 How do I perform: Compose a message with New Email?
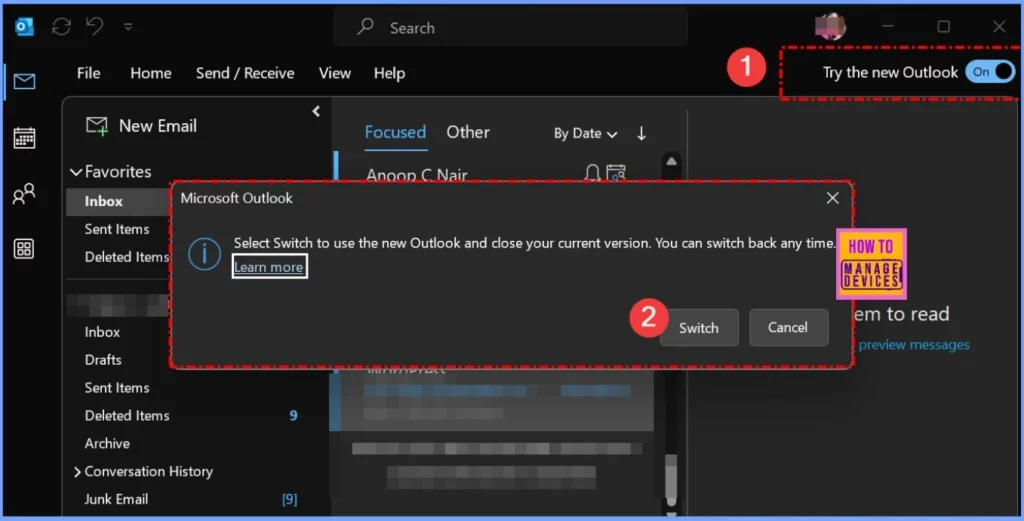[x=142, y=126]
